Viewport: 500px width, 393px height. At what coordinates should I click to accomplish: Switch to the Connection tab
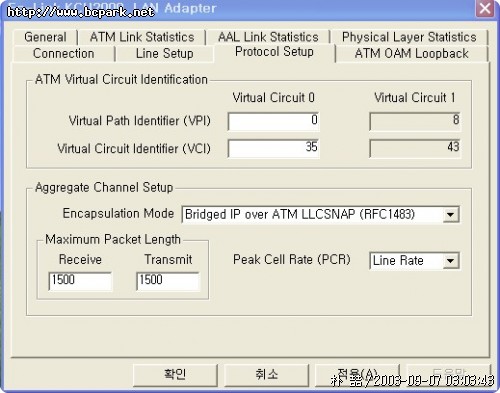[64, 54]
